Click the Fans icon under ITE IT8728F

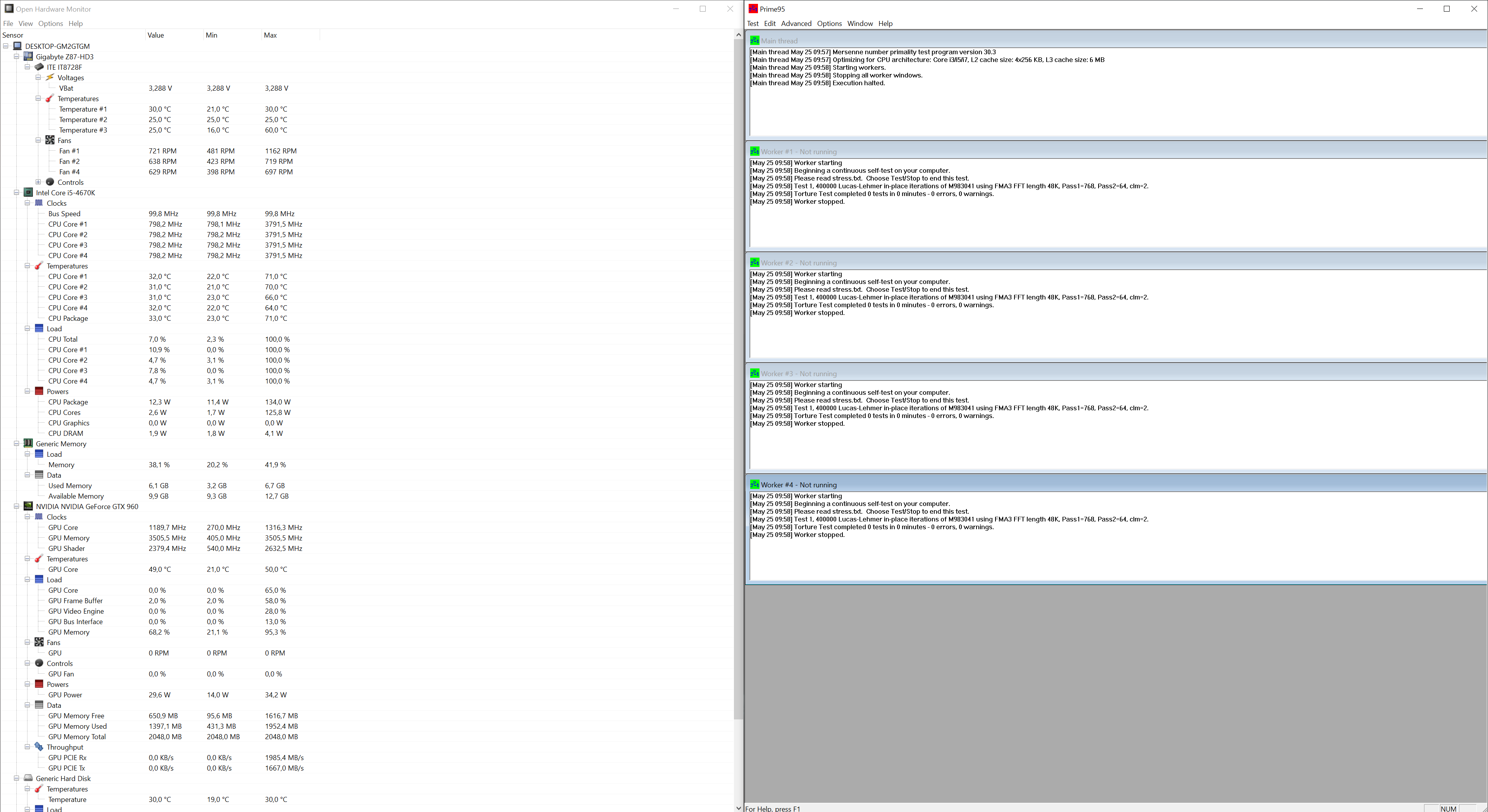(50, 140)
